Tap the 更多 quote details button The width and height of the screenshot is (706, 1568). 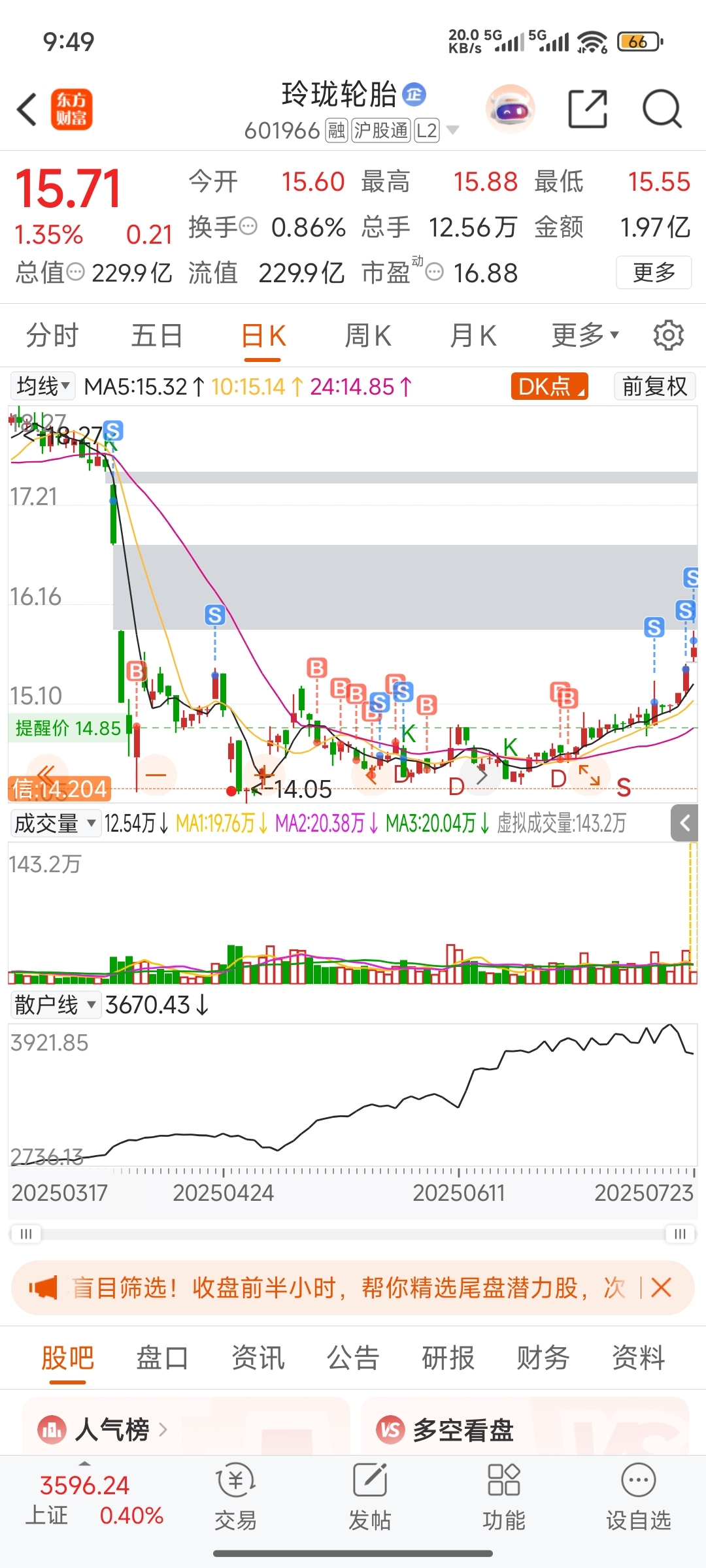click(654, 272)
